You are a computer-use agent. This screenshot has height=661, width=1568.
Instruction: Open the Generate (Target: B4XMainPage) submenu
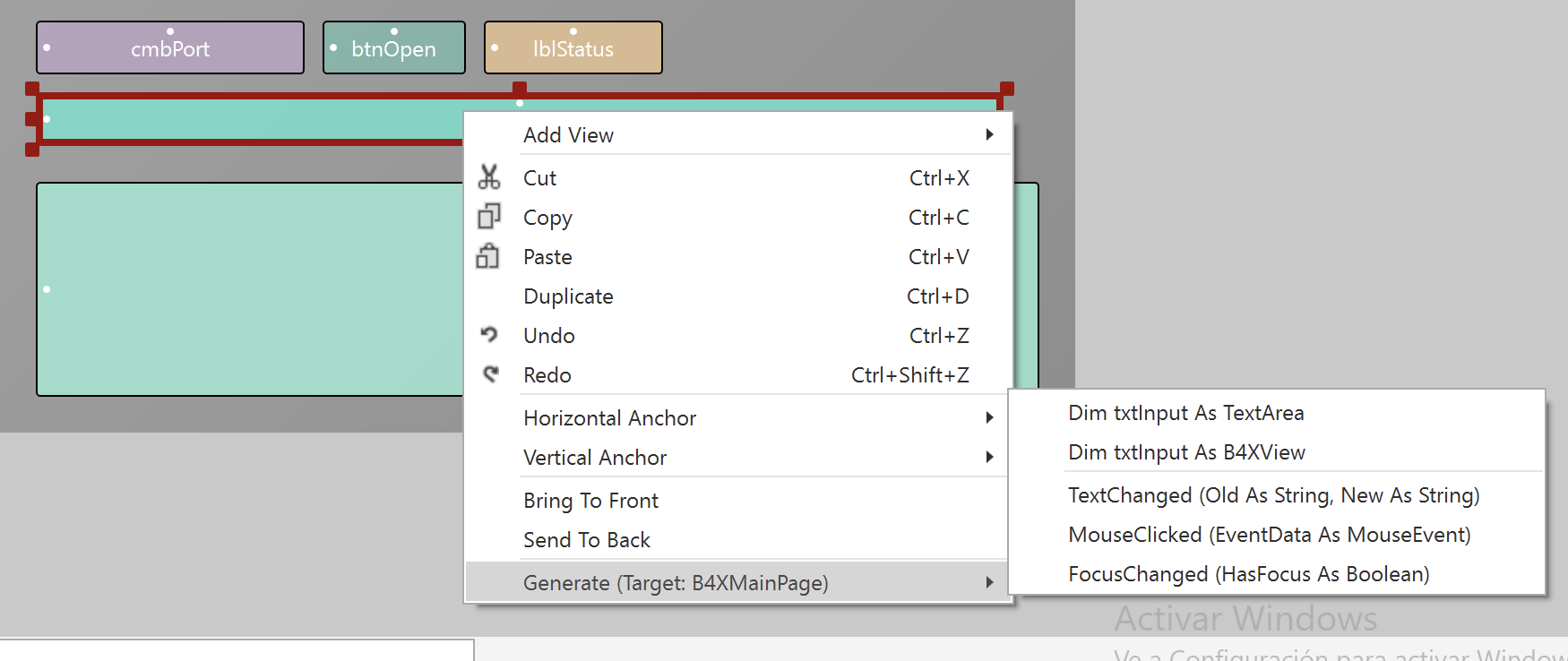[x=676, y=583]
